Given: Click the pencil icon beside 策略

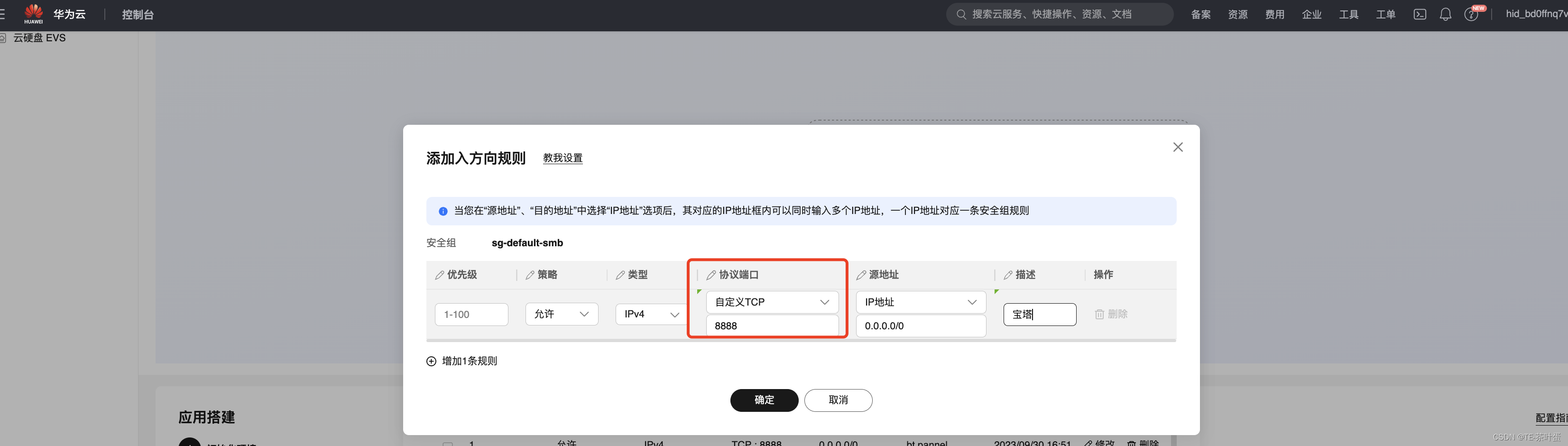Looking at the screenshot, I should pyautogui.click(x=530, y=275).
